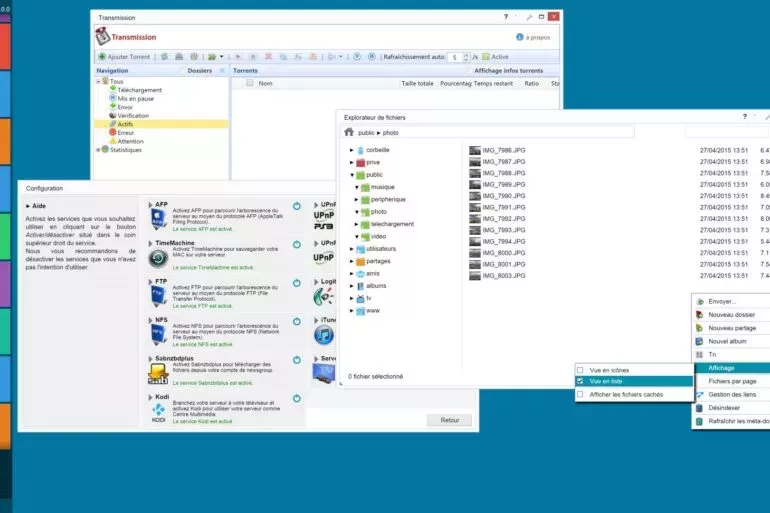Screen dimensions: 770x513
Task: Toggle the TimeMachine service power button
Action: pos(297,244)
